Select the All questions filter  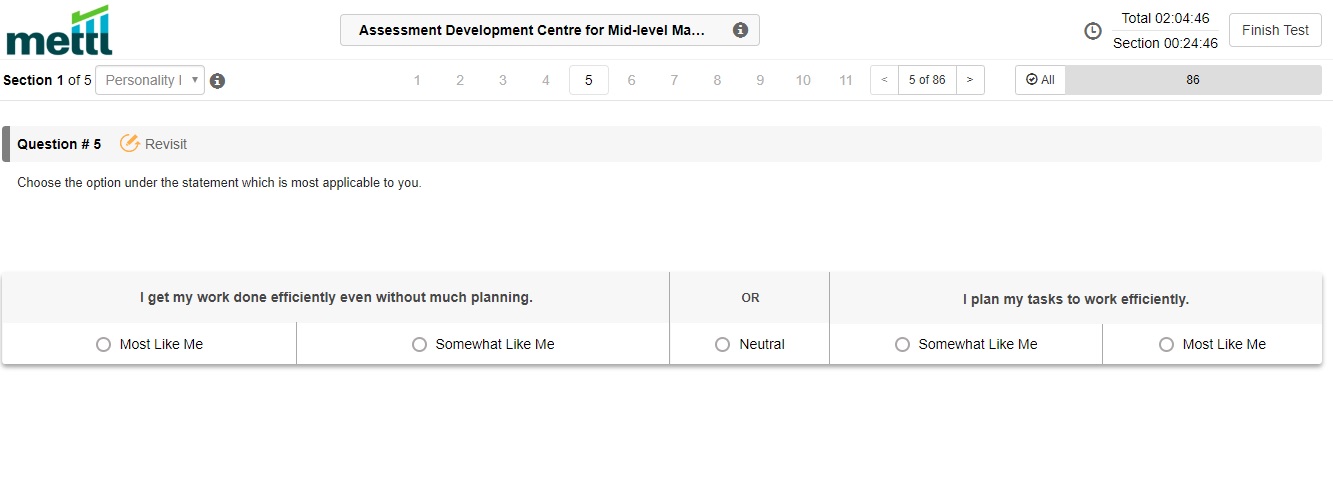(x=1040, y=80)
